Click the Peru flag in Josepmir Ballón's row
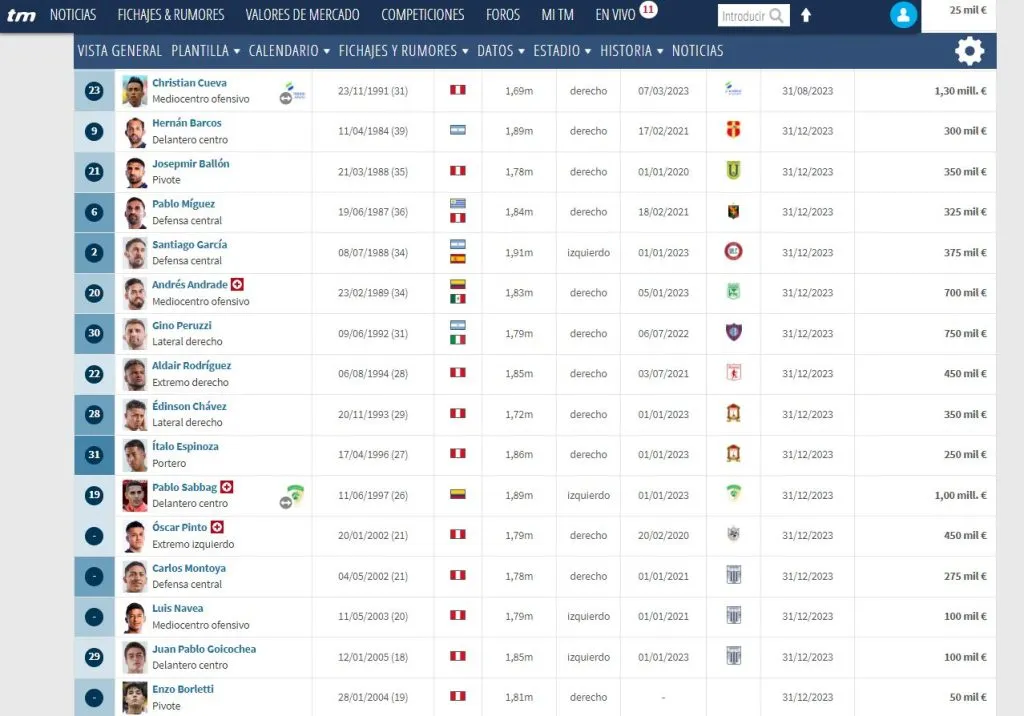 tap(457, 171)
